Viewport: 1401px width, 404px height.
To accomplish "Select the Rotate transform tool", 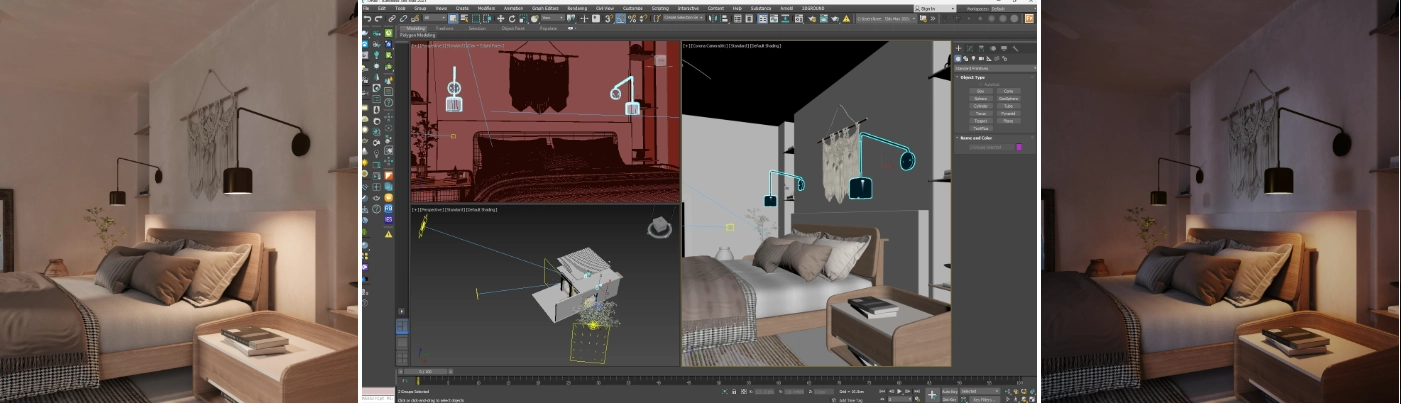I will tap(512, 18).
